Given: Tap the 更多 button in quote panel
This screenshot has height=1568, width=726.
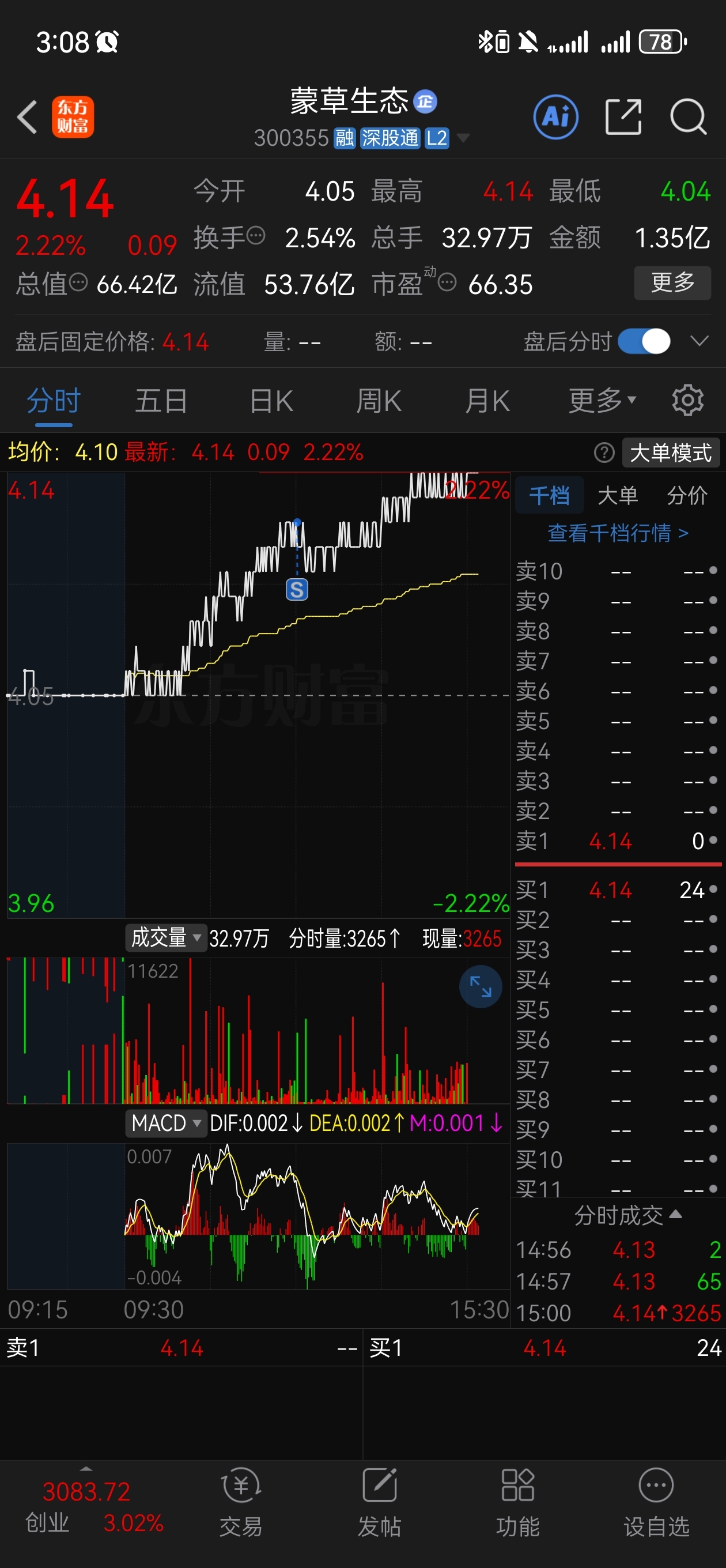Looking at the screenshot, I should tap(672, 282).
